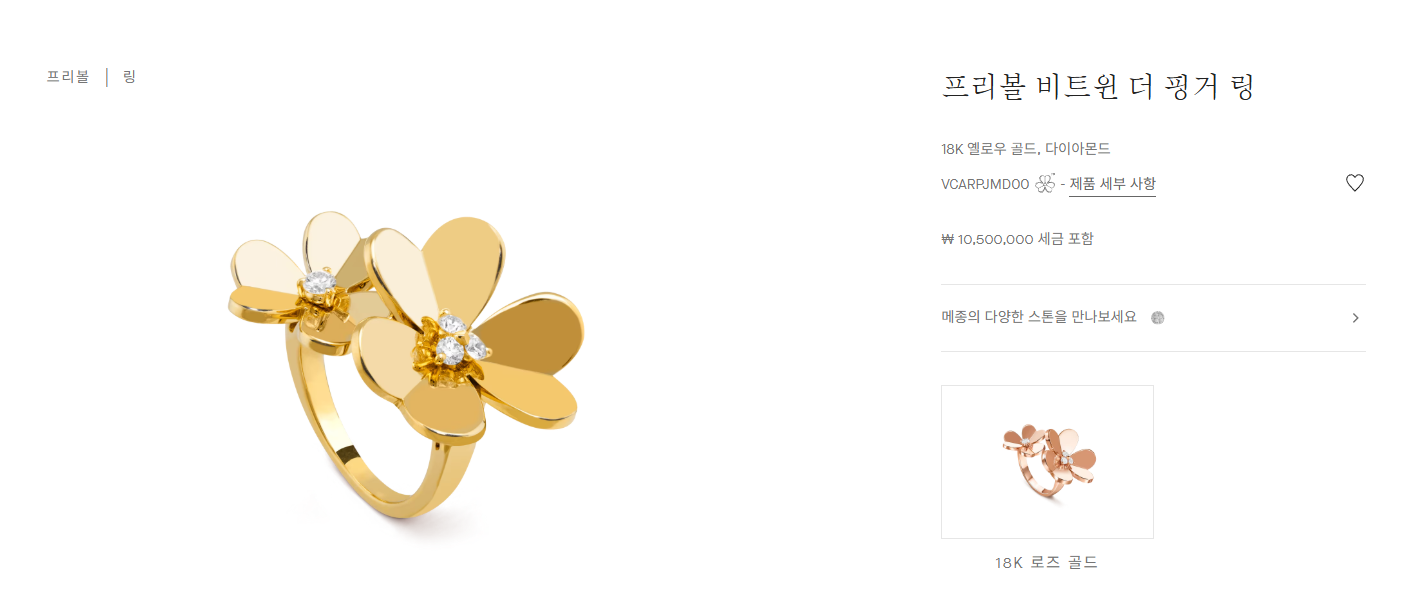The height and width of the screenshot is (594, 1425).
Task: Click the clover icon beside VCARPJMD00
Action: tap(1045, 184)
